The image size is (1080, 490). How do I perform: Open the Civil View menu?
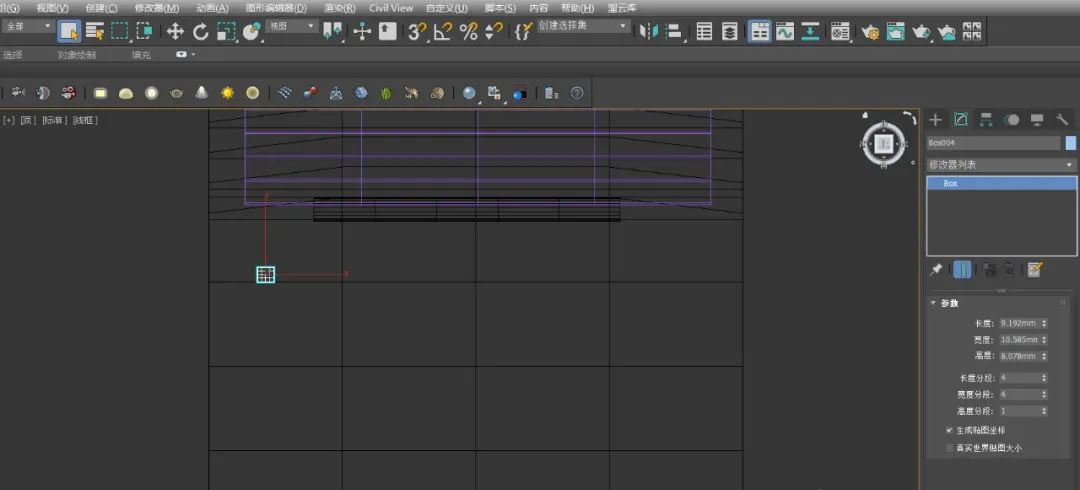391,8
